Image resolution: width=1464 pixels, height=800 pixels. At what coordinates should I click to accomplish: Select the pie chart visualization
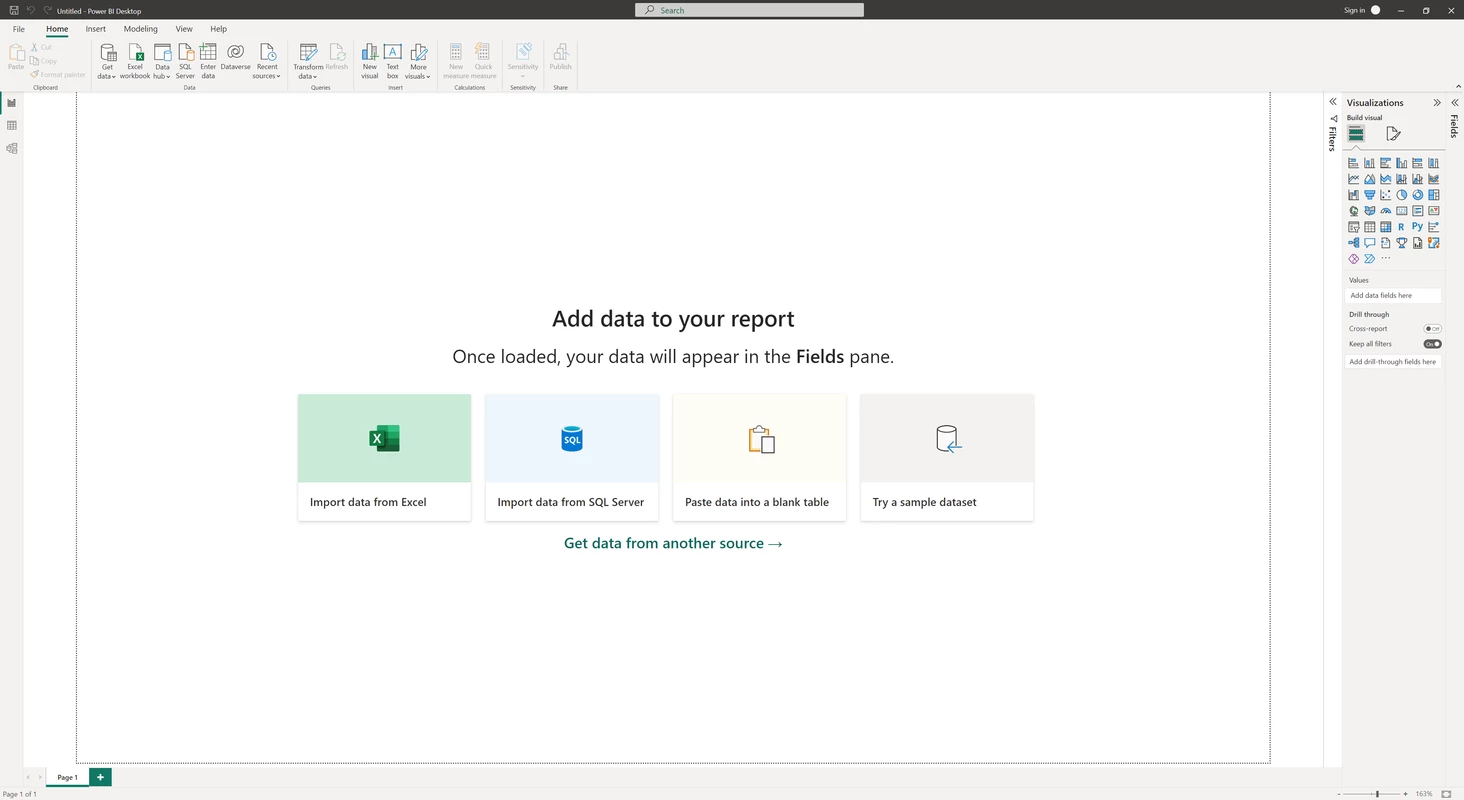(x=1401, y=195)
